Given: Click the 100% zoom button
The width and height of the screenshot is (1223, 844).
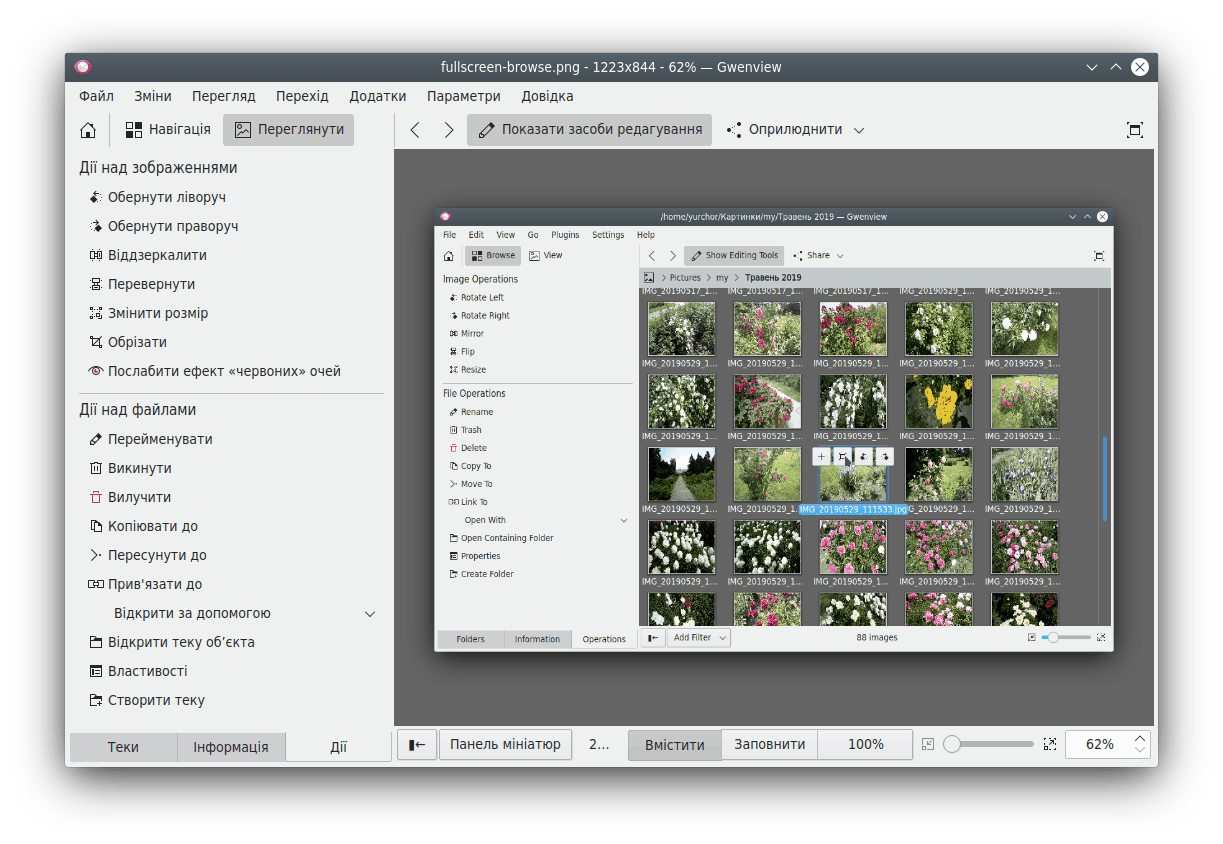Looking at the screenshot, I should click(865, 744).
